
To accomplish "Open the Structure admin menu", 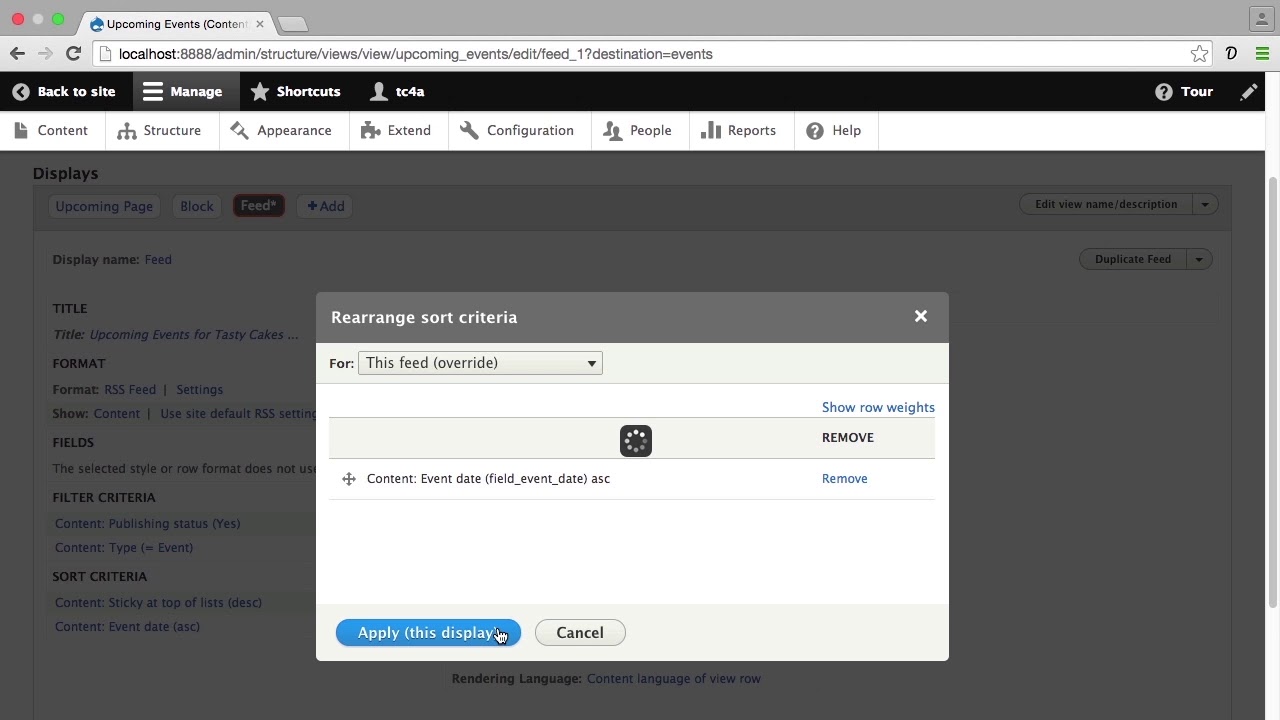I will click(160, 130).
